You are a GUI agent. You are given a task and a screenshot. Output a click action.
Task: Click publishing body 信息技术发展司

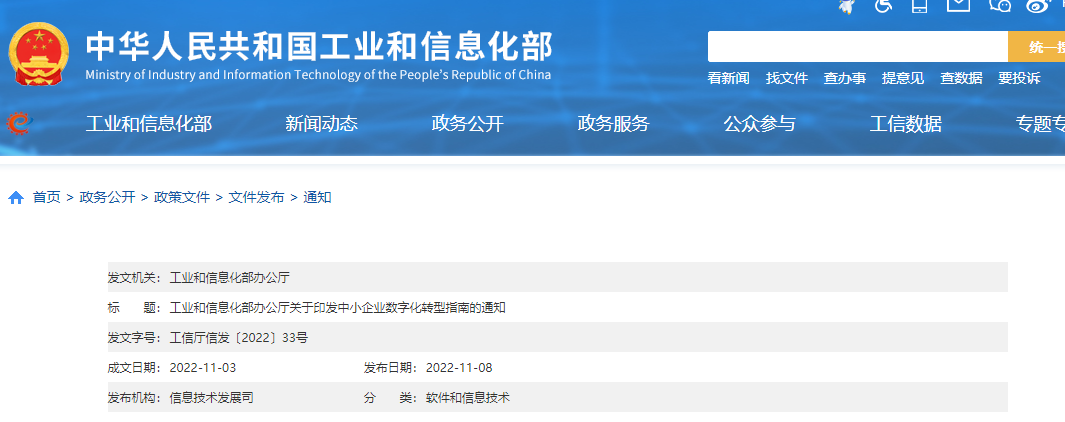pos(211,398)
